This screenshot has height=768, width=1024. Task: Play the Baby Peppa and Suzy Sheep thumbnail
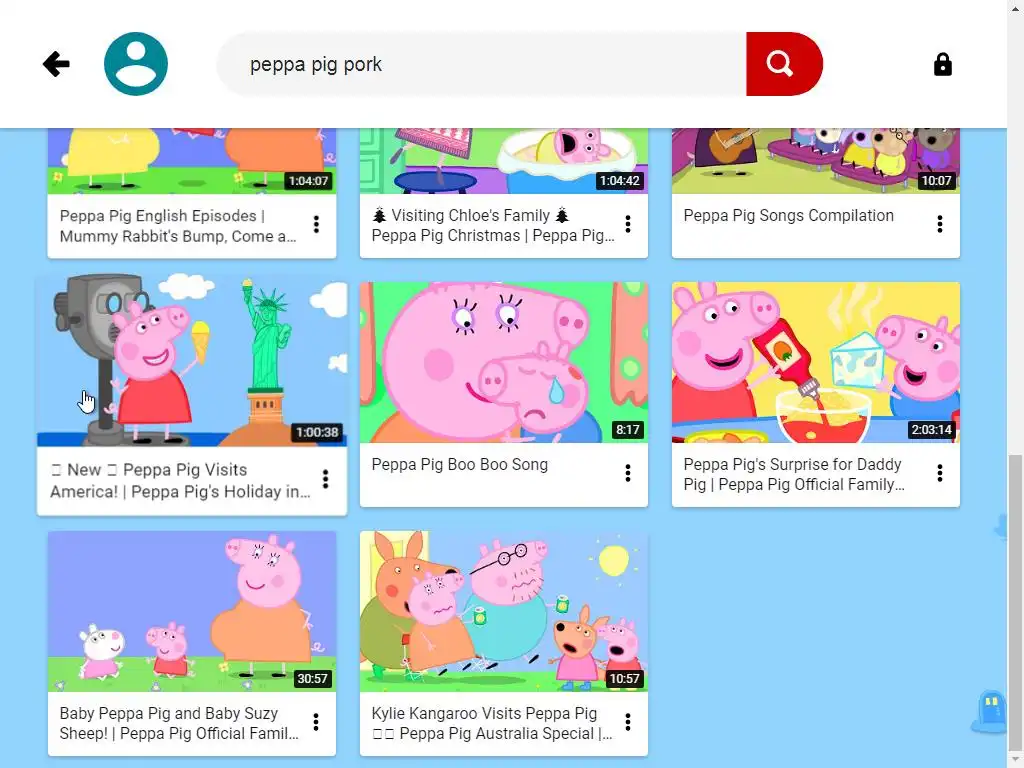tap(192, 611)
